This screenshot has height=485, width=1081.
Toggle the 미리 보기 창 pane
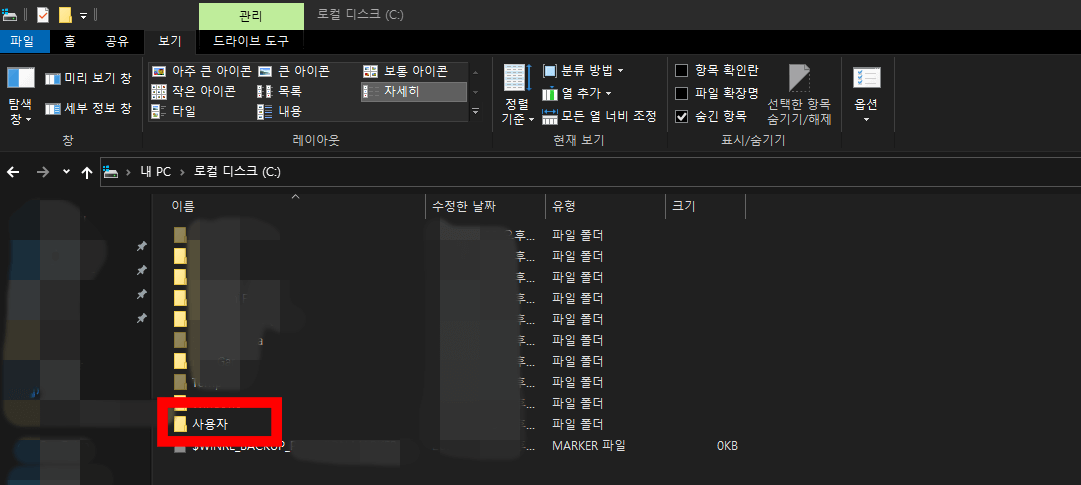coord(88,79)
